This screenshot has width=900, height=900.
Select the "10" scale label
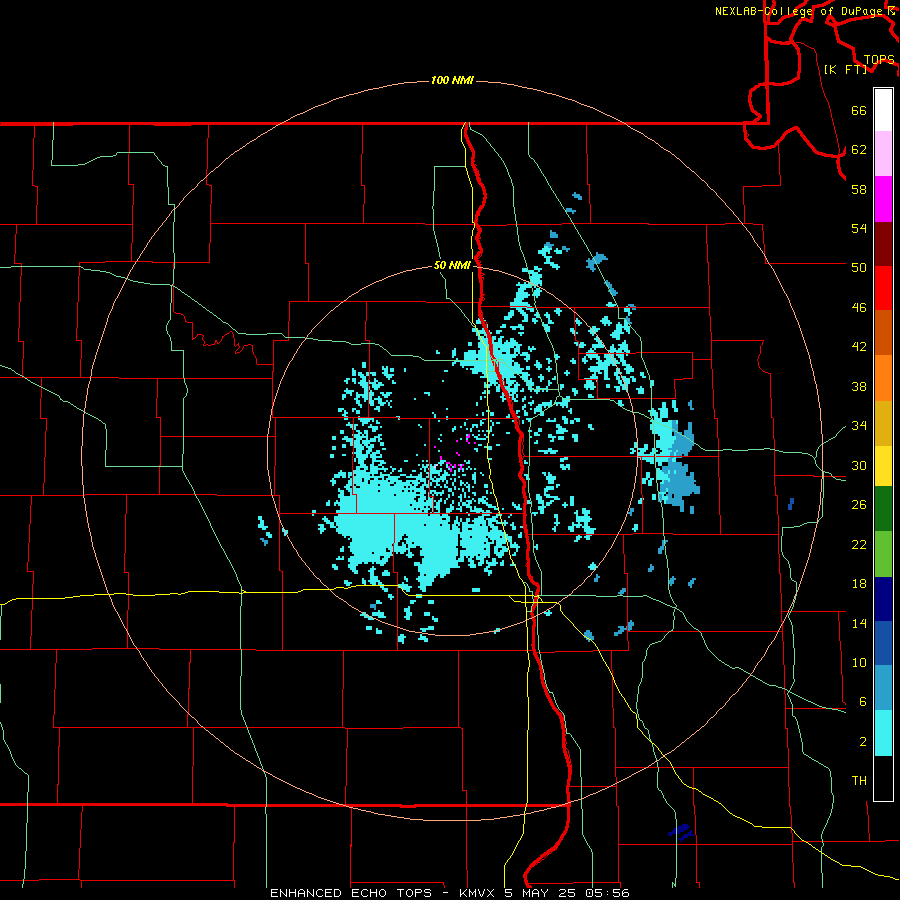859,662
